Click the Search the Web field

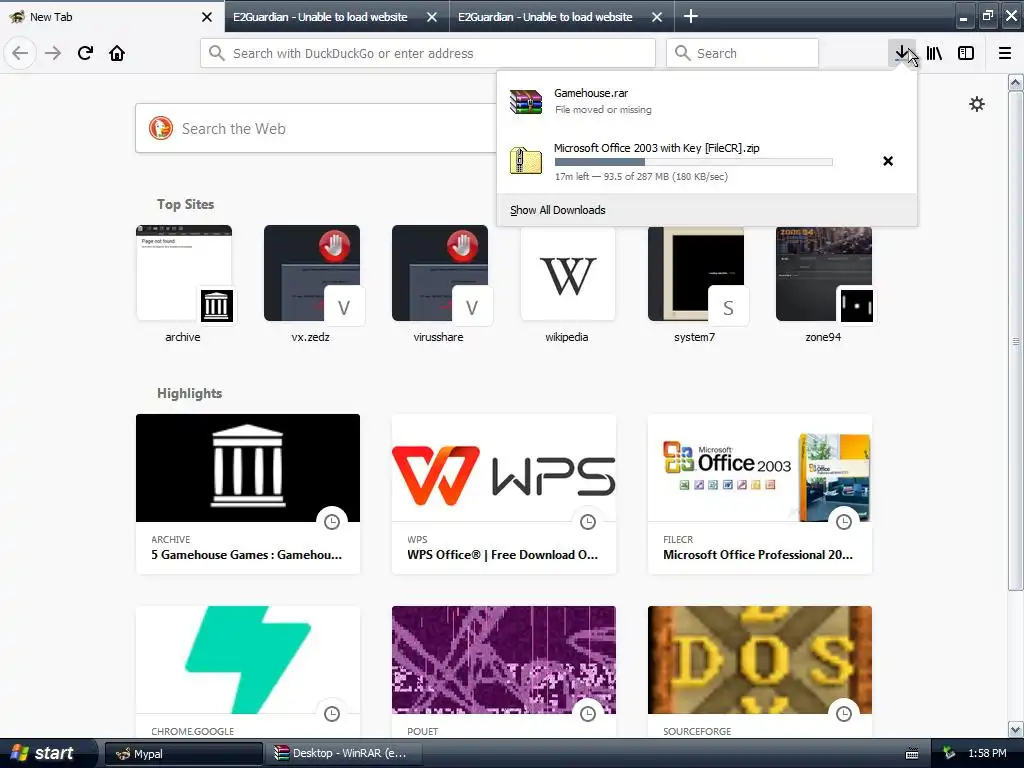[315, 129]
